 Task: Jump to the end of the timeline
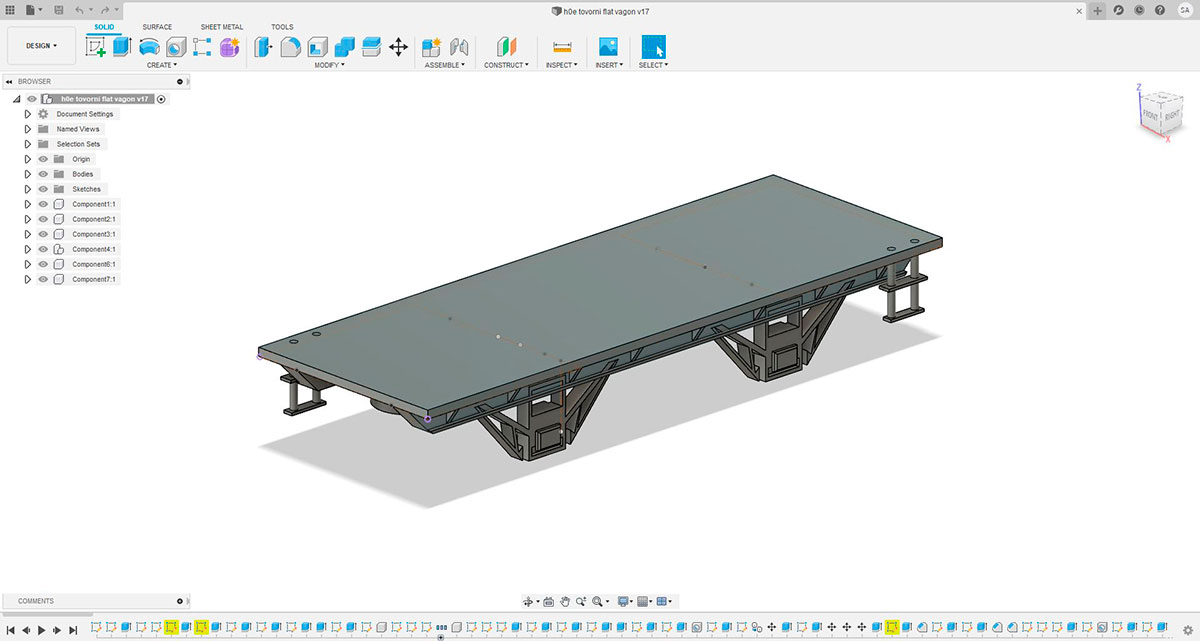click(73, 630)
